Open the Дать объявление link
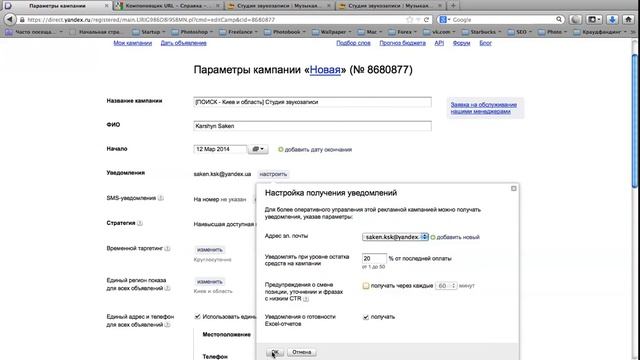 [183, 43]
